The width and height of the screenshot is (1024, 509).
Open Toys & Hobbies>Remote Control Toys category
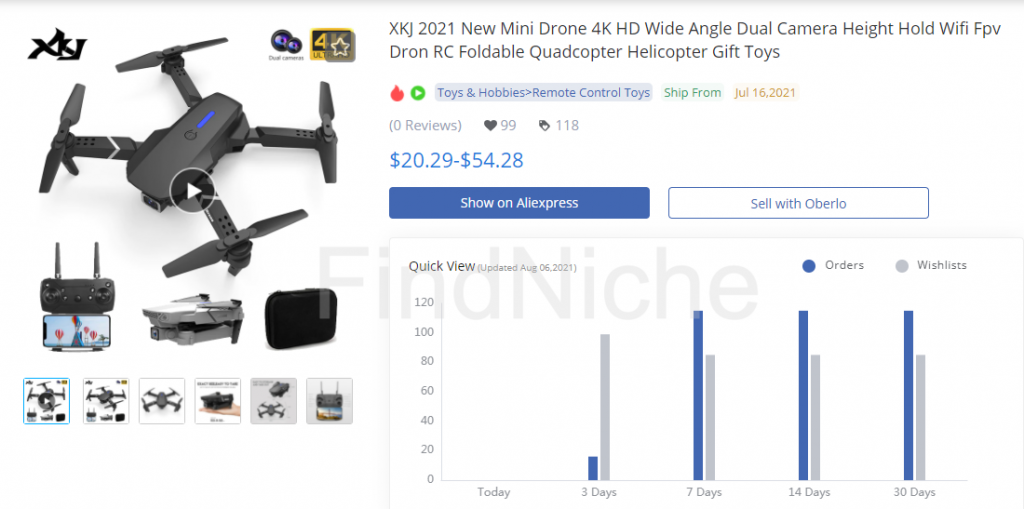pyautogui.click(x=543, y=93)
